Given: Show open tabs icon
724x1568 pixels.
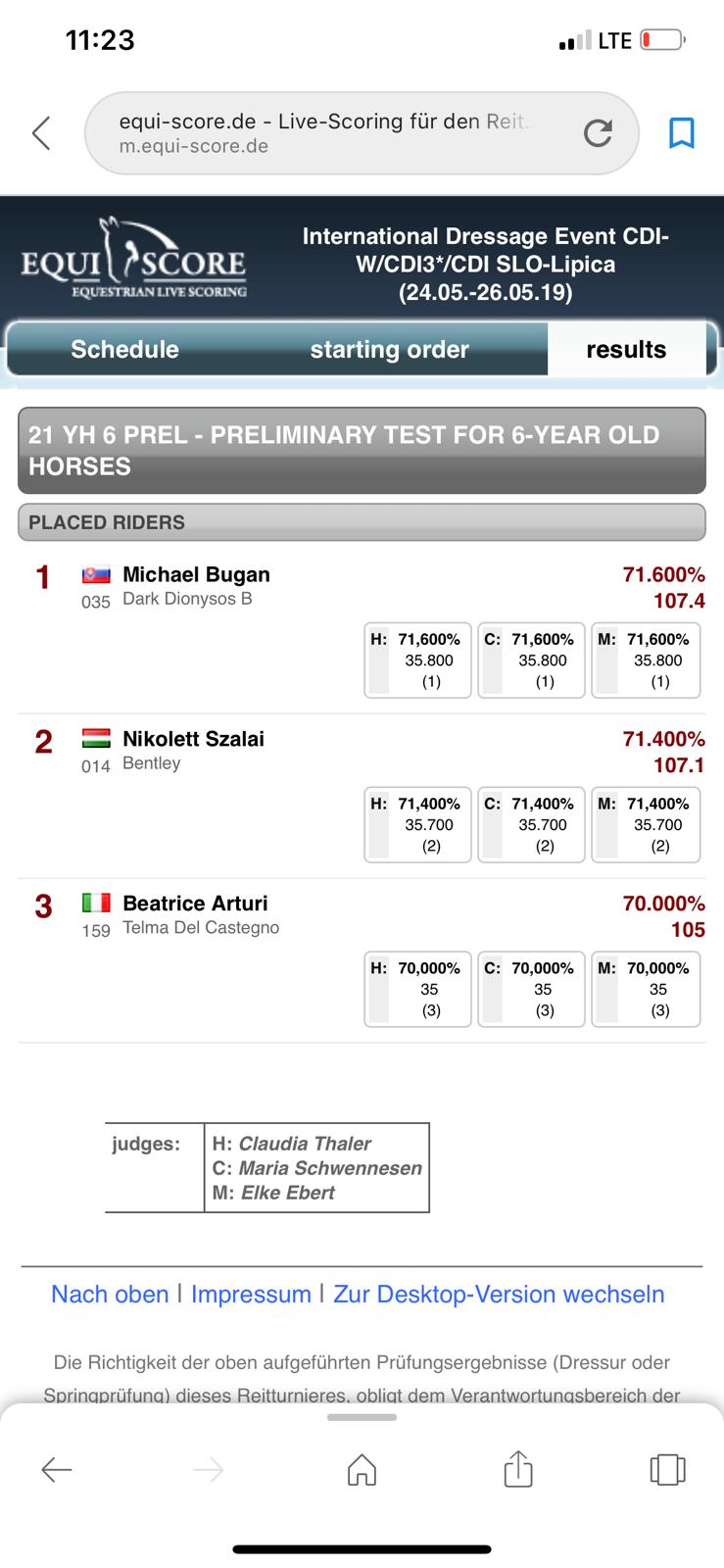Looking at the screenshot, I should 667,1469.
